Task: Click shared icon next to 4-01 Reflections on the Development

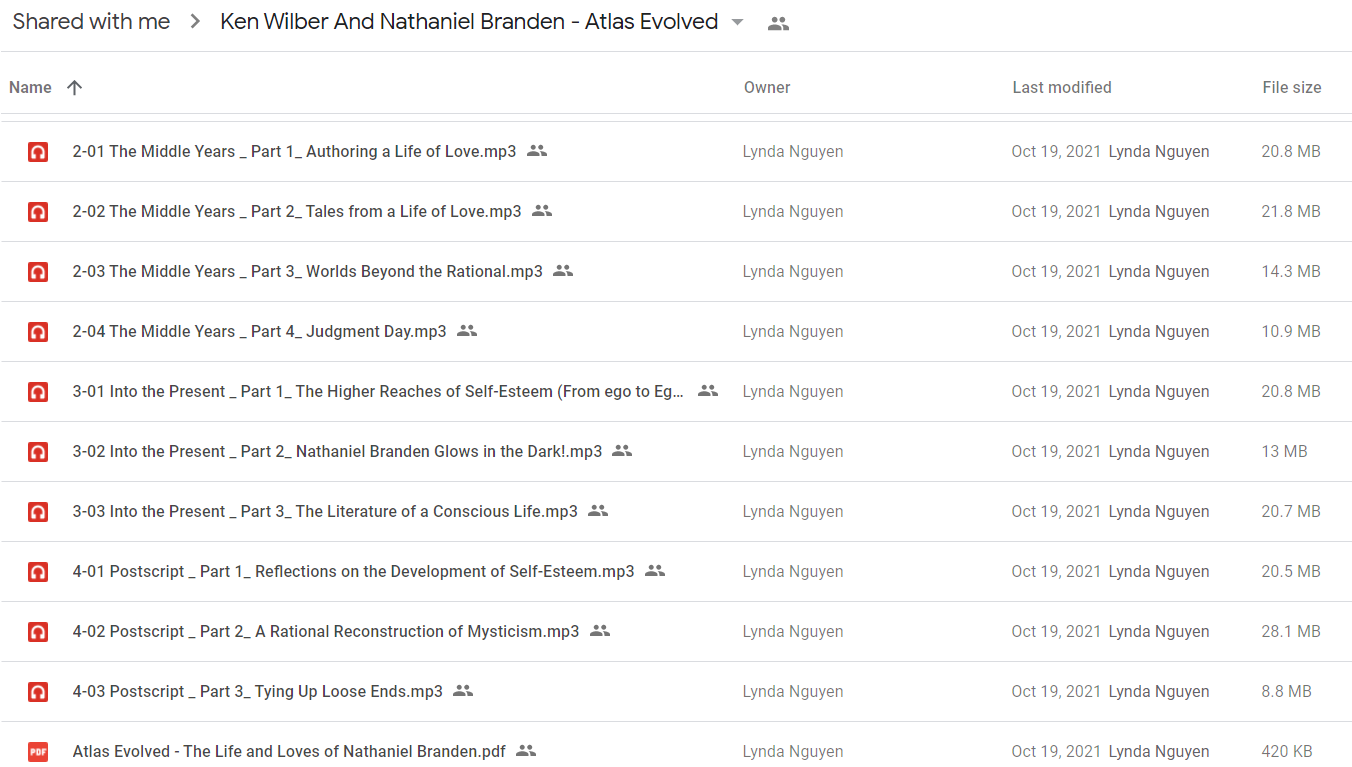Action: point(655,571)
